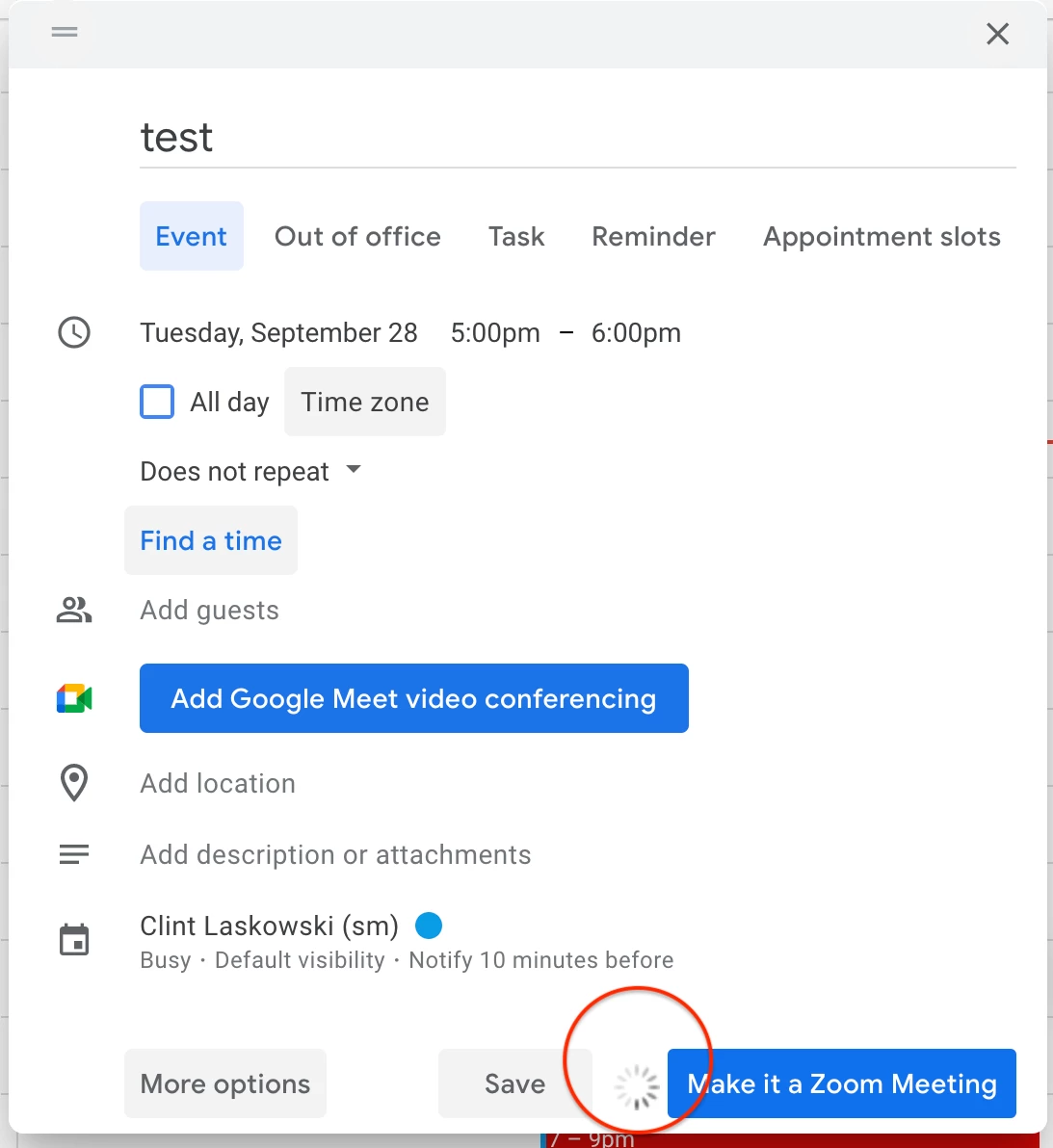The width and height of the screenshot is (1053, 1148).
Task: Save the event
Action: 514,1083
